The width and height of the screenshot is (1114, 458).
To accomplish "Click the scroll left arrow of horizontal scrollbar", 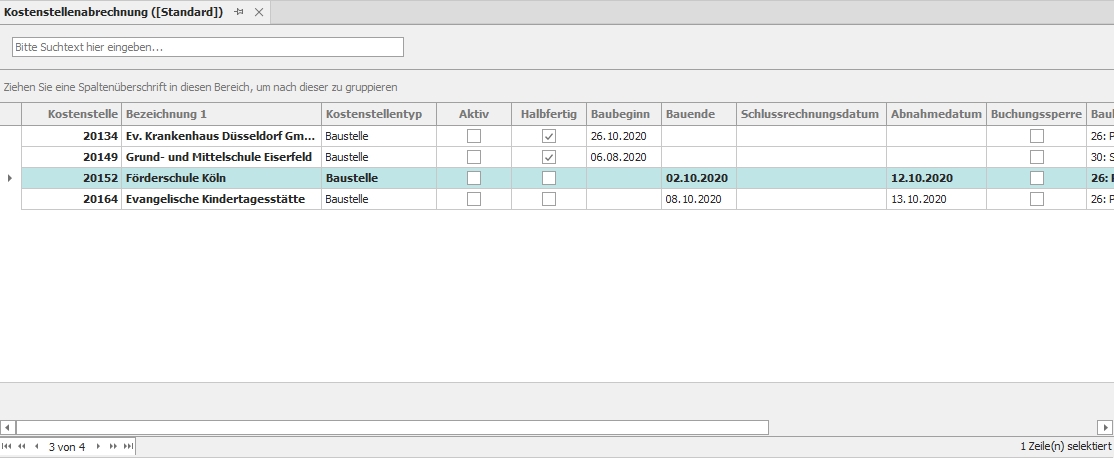I will (7, 427).
